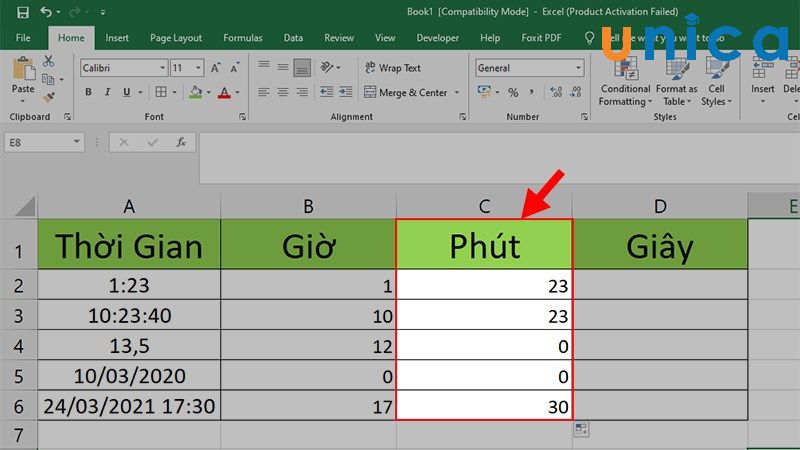800x450 pixels.
Task: Click the Comma Style icon
Action: tap(532, 92)
